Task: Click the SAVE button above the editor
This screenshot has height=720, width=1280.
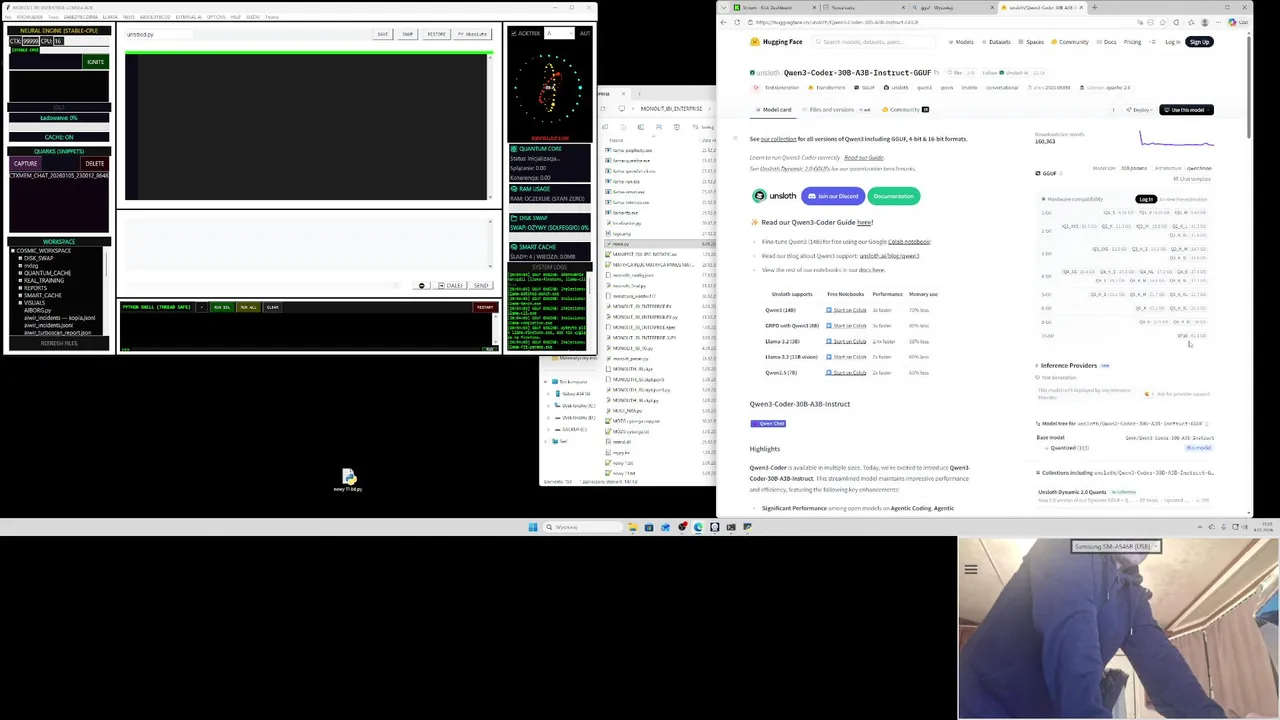Action: tap(382, 34)
